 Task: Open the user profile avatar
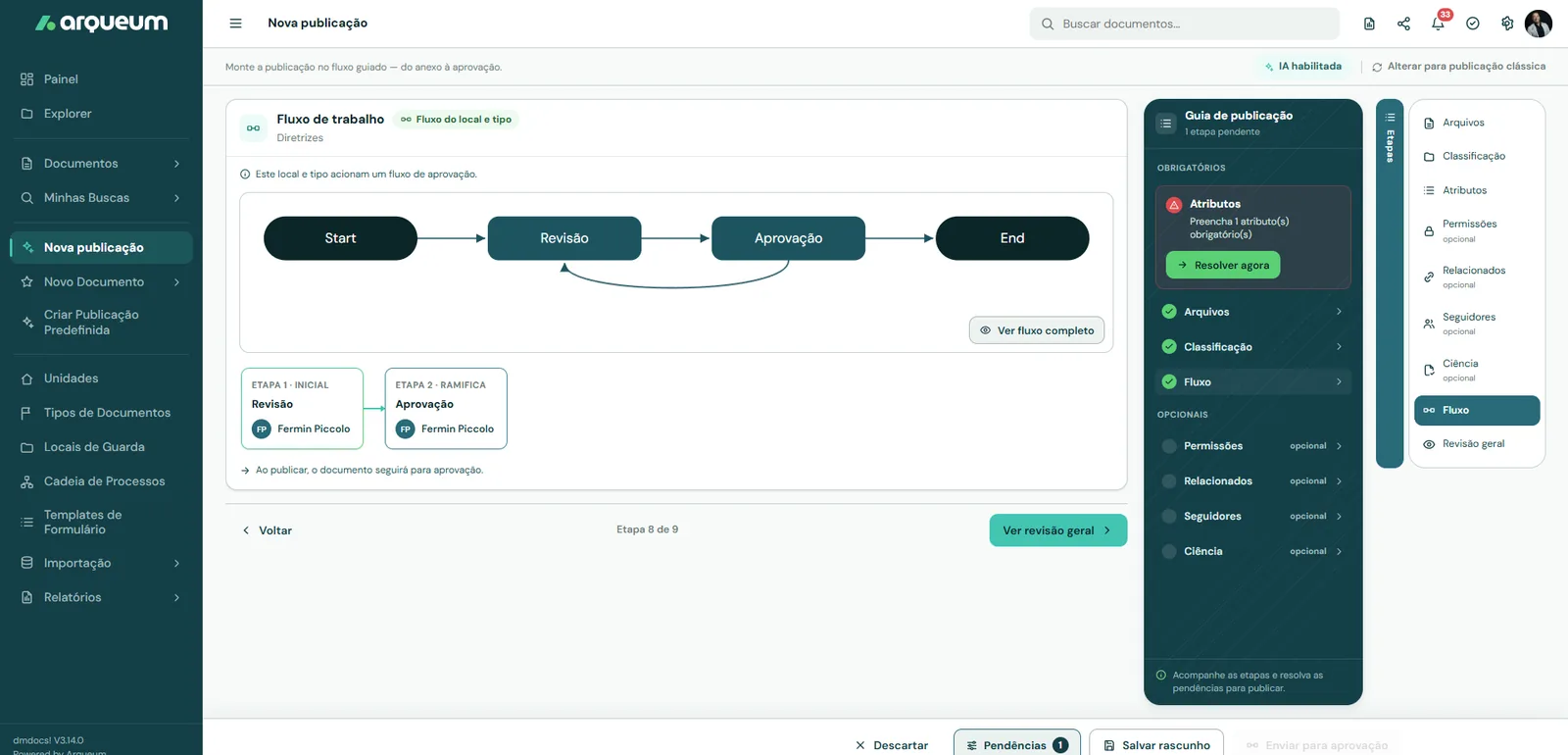1539,24
